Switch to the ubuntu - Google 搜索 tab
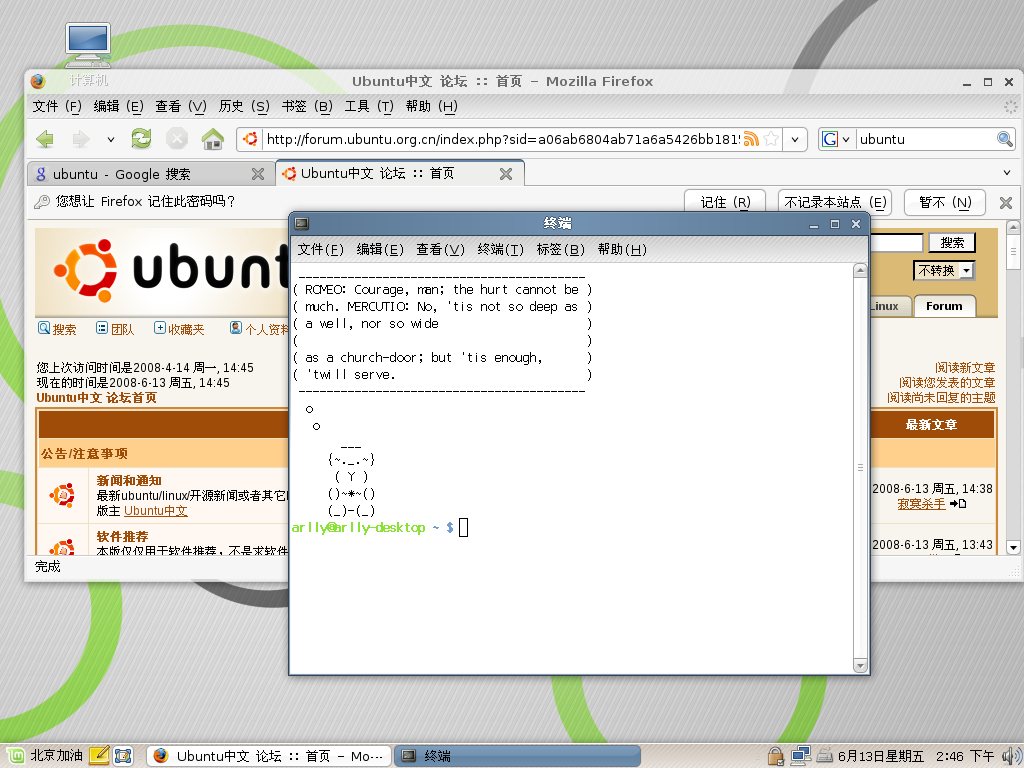1024x768 pixels. pos(150,174)
